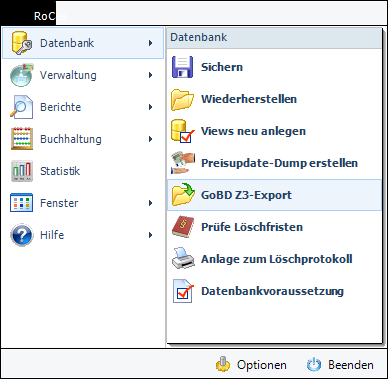The image size is (388, 379).
Task: Expand the Verwaltung submenu arrow
Action: point(150,75)
